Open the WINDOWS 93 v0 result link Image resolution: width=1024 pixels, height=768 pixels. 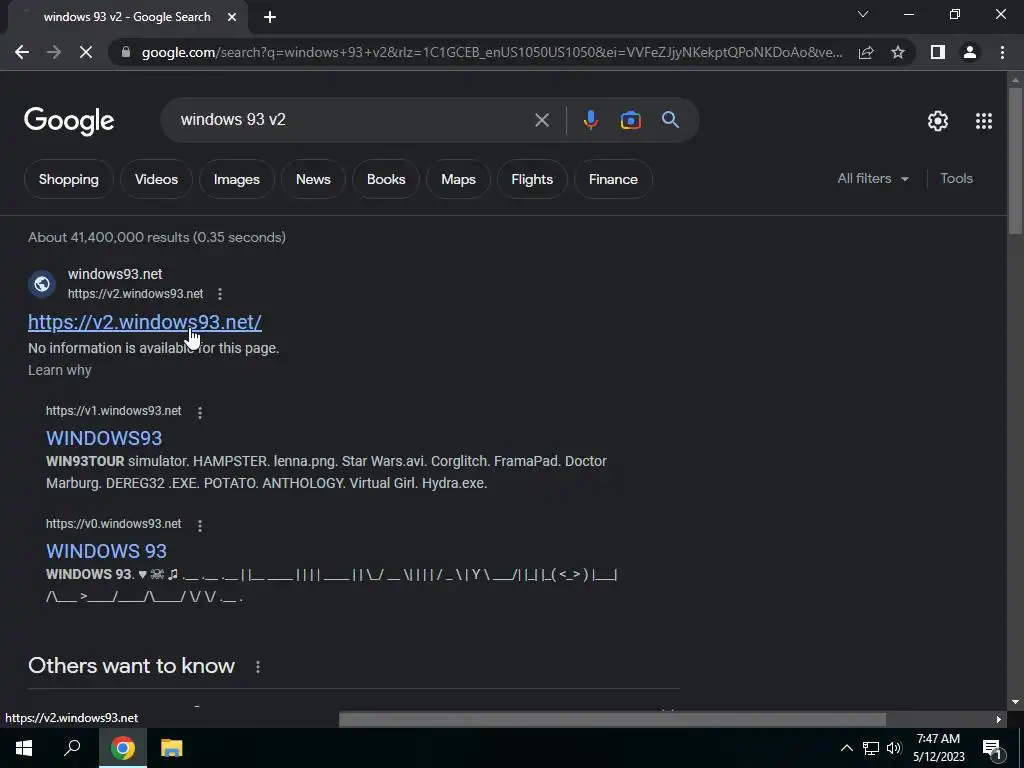tap(106, 551)
